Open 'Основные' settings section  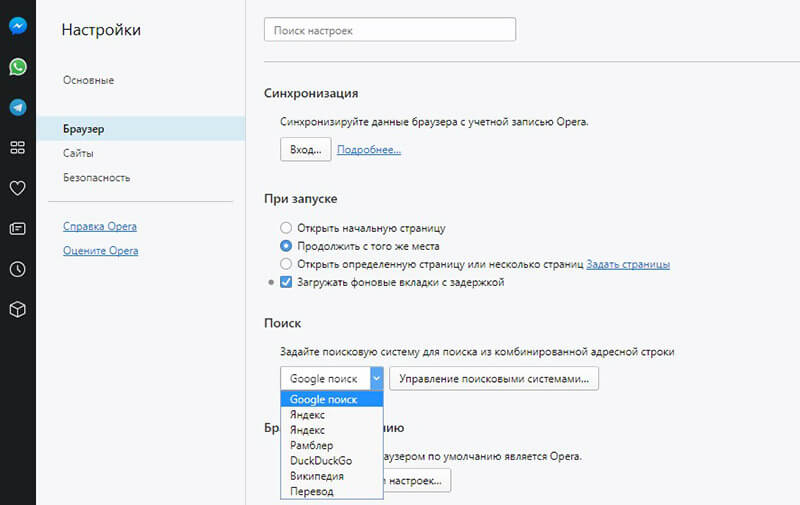point(88,80)
